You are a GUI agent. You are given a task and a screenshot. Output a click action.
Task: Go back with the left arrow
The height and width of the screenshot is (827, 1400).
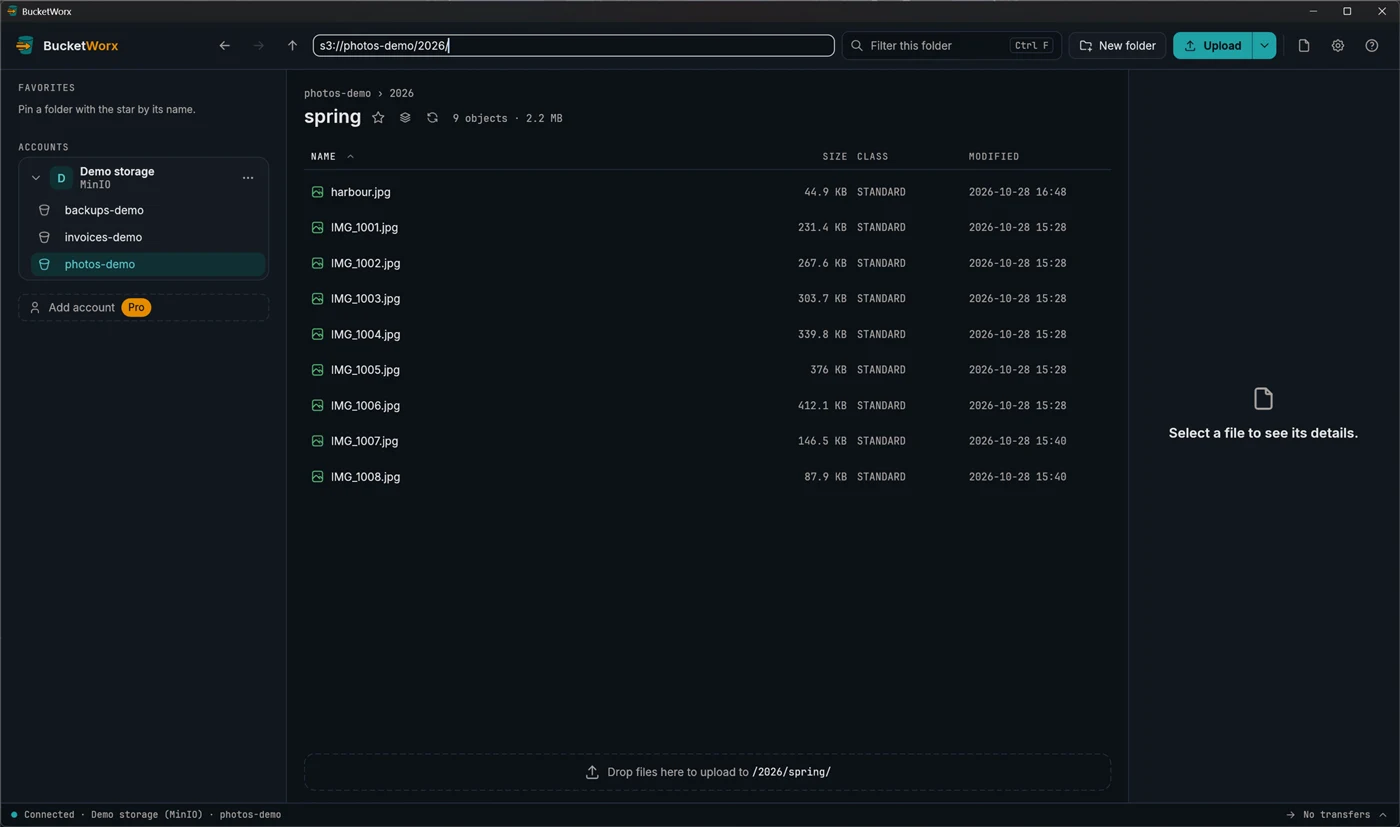coord(225,46)
